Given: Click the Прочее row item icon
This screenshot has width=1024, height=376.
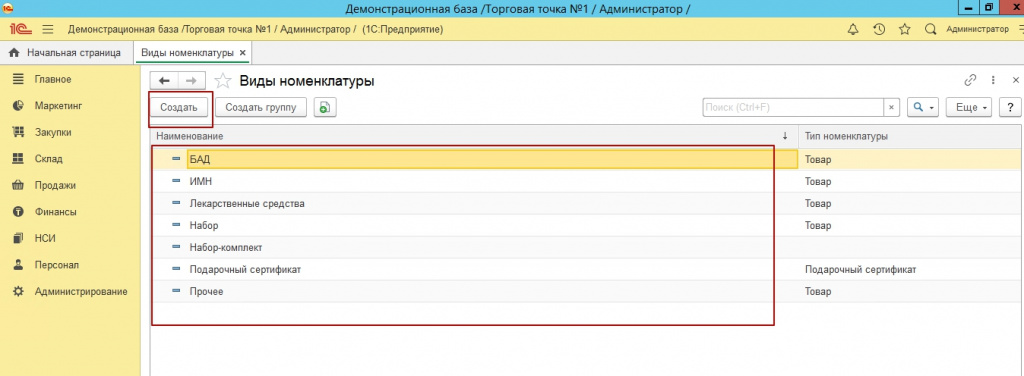Looking at the screenshot, I should (176, 292).
